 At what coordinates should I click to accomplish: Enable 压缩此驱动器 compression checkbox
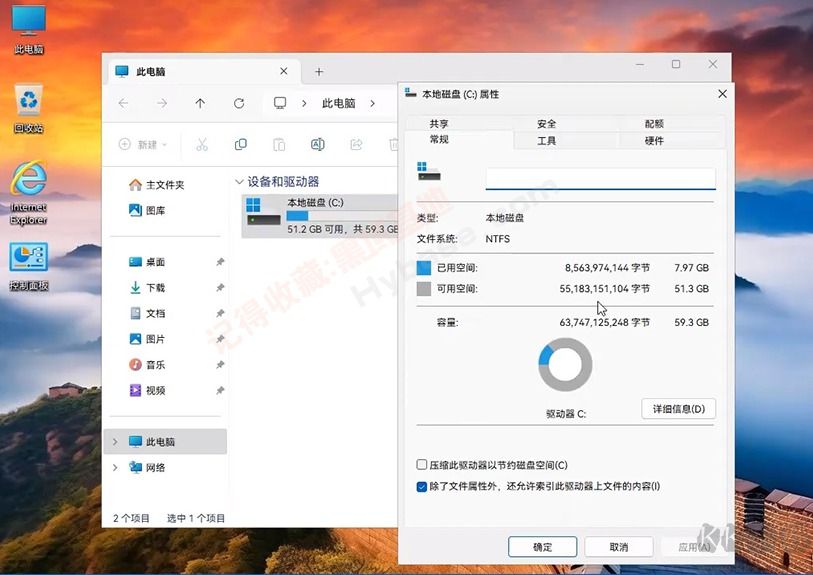tap(422, 465)
